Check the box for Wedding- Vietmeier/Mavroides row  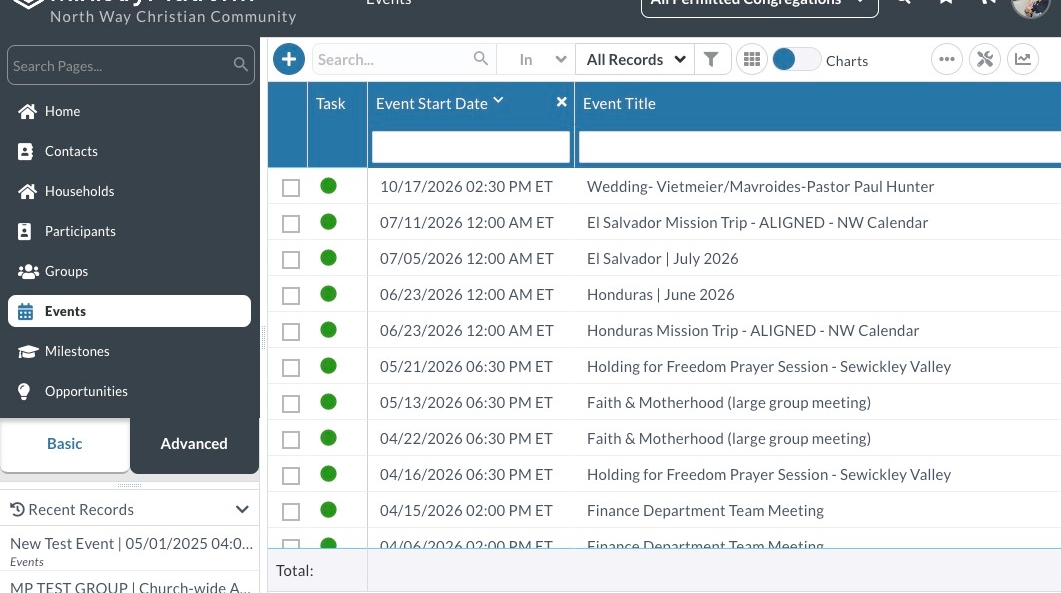click(291, 187)
